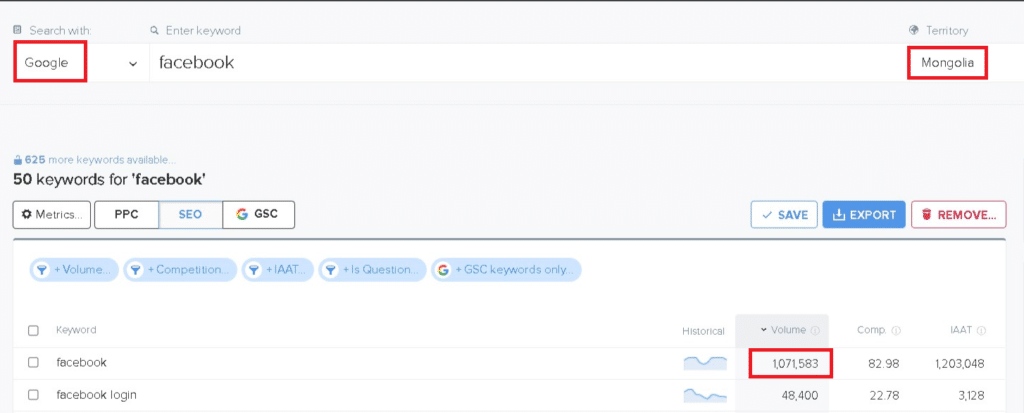Tick the checkbox for the facebook row

pos(33,363)
